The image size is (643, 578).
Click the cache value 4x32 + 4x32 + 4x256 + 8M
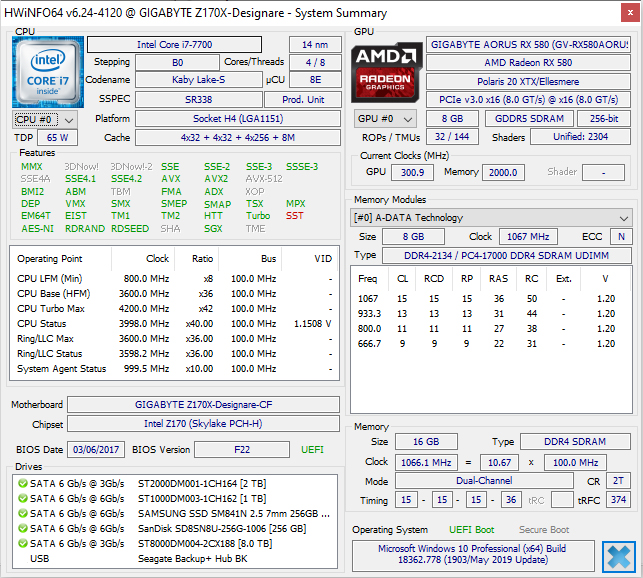[x=238, y=137]
